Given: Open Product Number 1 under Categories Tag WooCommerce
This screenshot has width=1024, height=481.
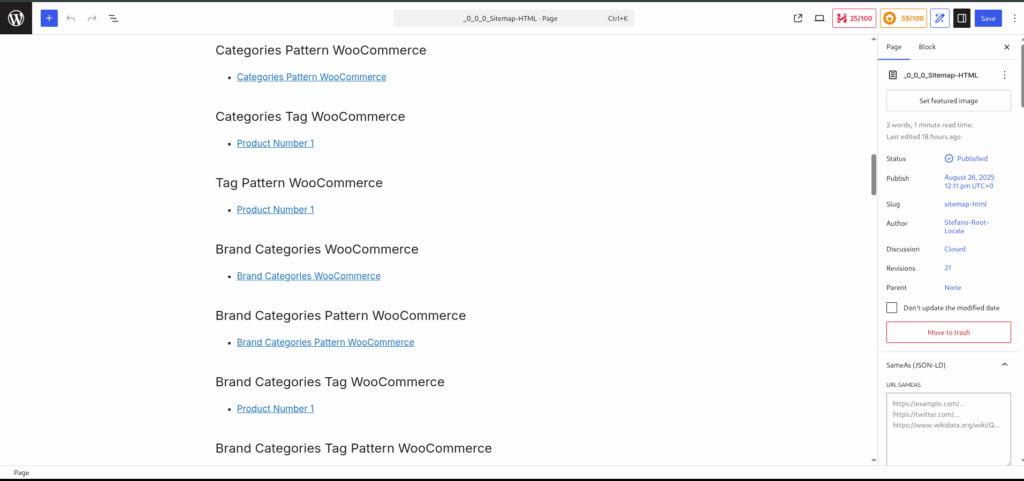Looking at the screenshot, I should pyautogui.click(x=275, y=143).
